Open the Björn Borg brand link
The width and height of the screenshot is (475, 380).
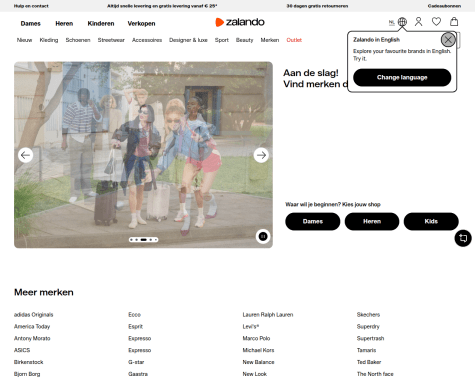(x=27, y=374)
